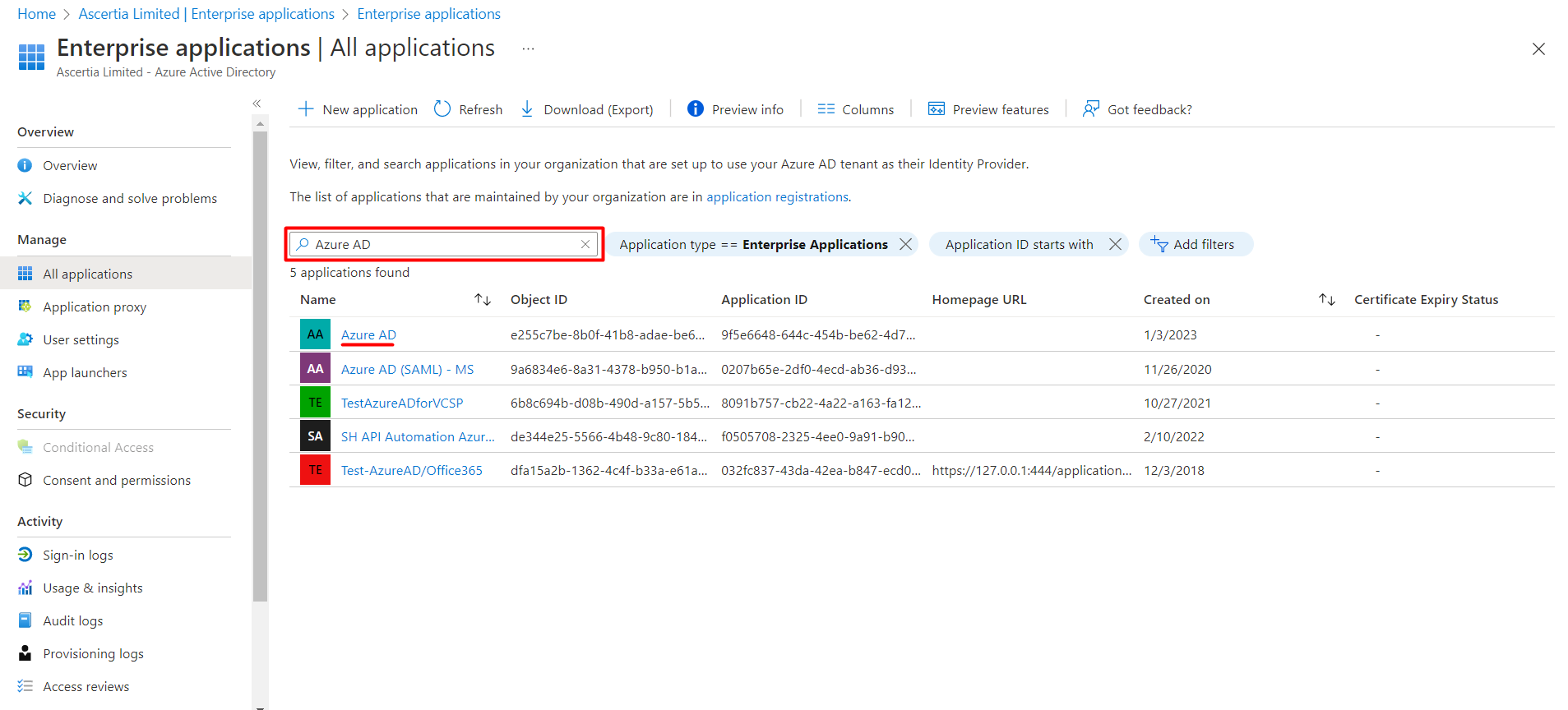Click the Preview features icon
Viewport: 1568px width, 710px height.
(937, 108)
